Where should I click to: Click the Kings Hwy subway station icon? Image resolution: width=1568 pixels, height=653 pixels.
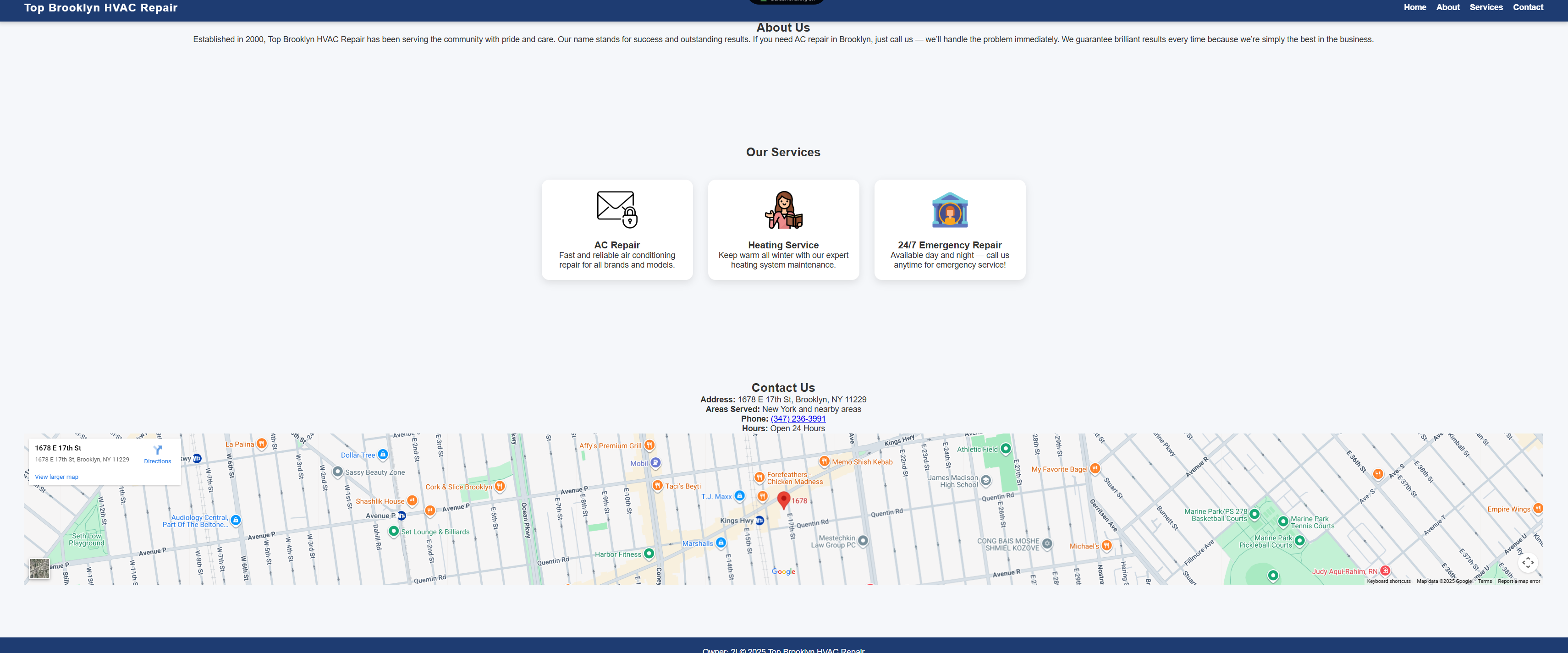click(759, 520)
